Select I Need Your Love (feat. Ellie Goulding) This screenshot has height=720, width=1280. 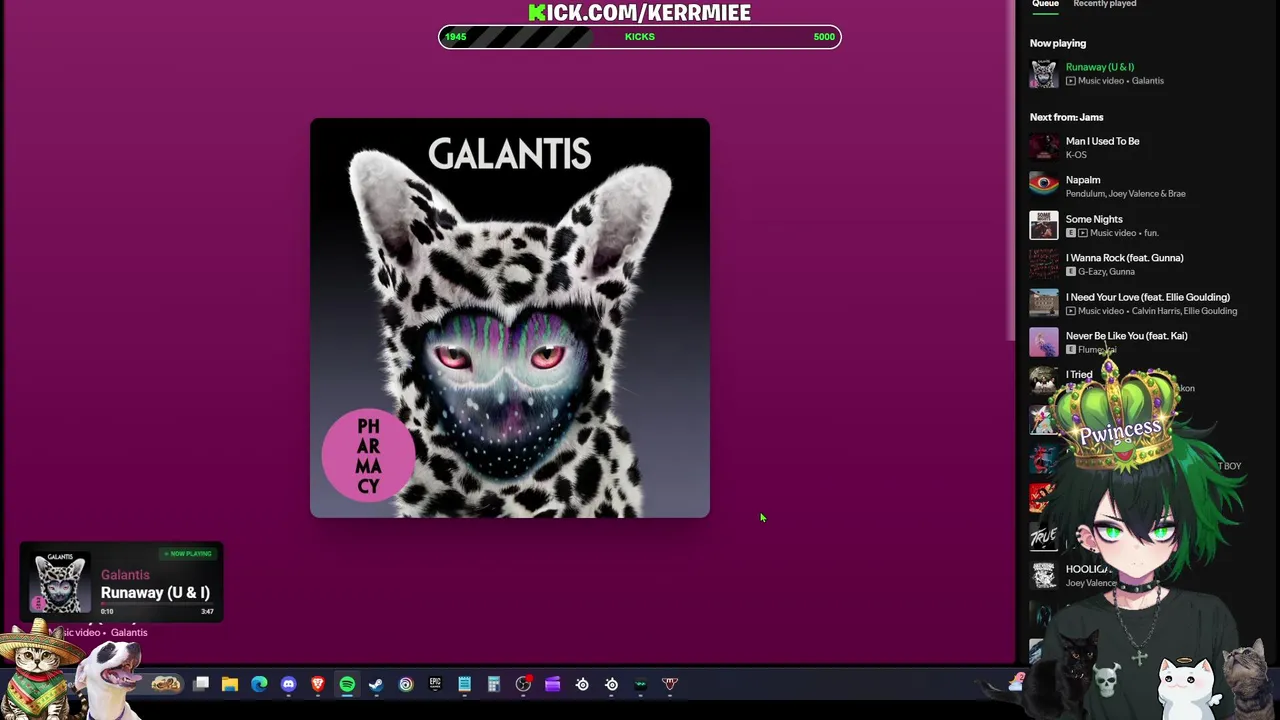pos(1147,297)
